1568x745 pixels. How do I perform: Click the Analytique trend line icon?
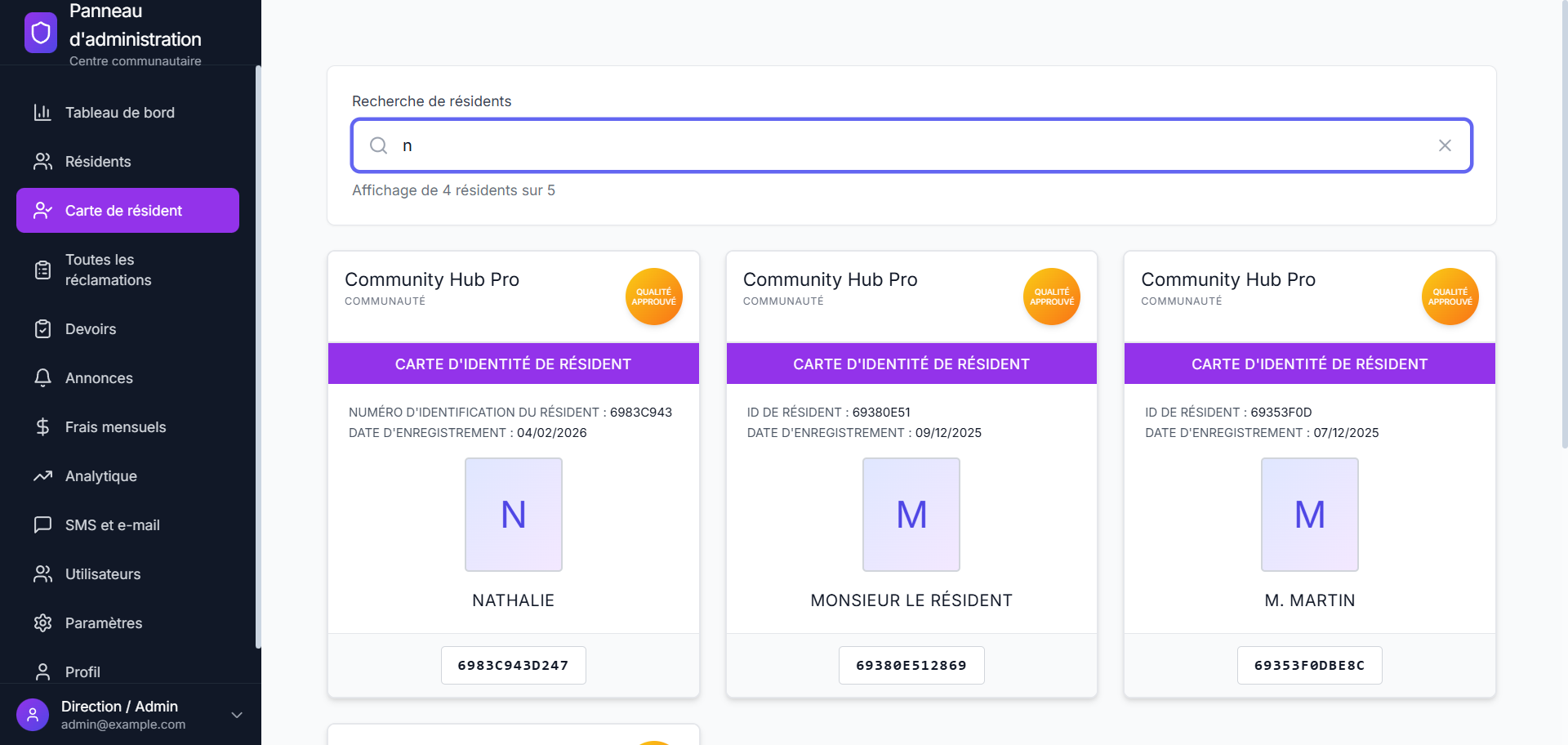(43, 475)
